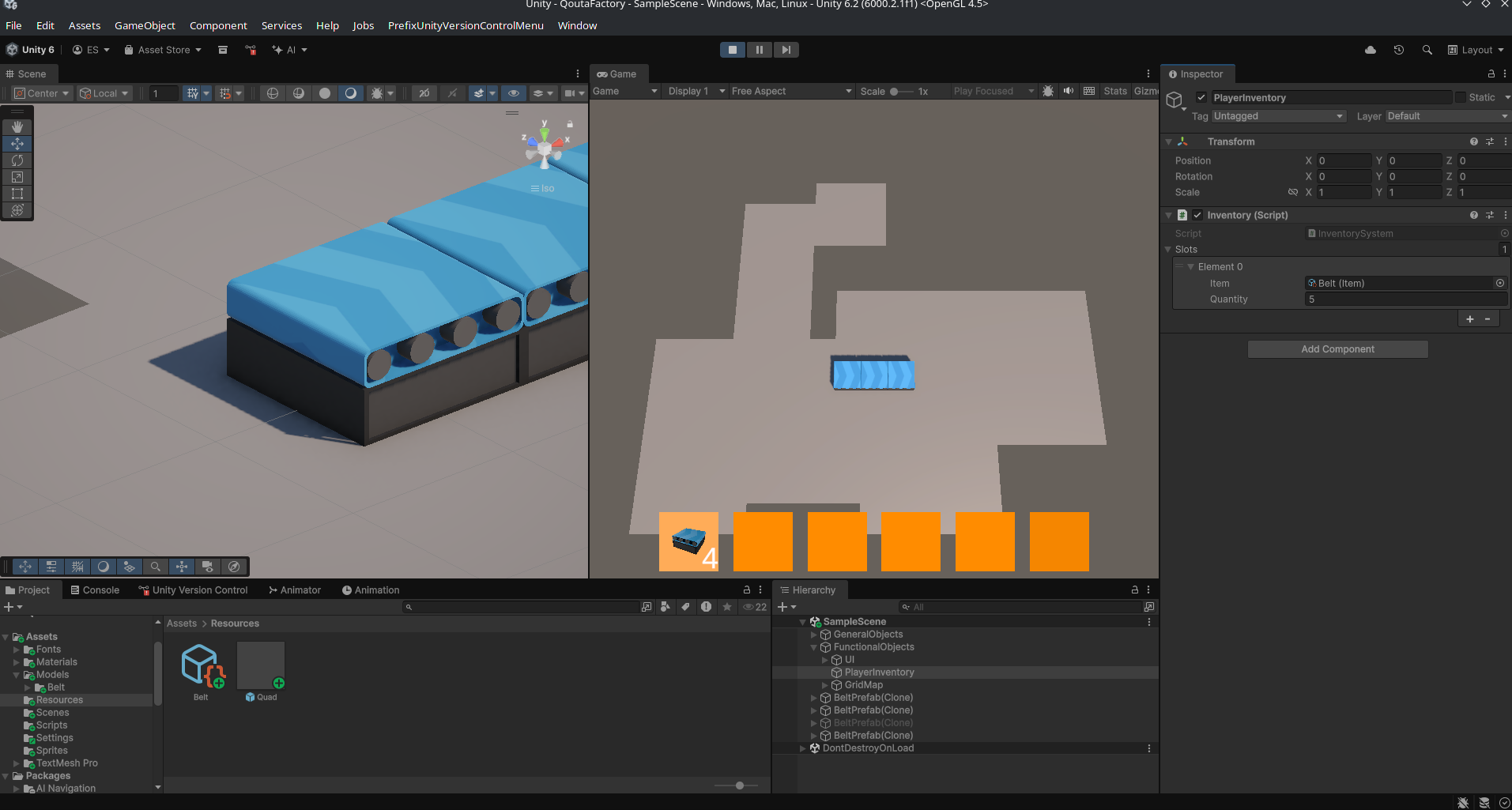Click the search icon in the top toolbar
This screenshot has width=1512, height=810.
click(1427, 50)
